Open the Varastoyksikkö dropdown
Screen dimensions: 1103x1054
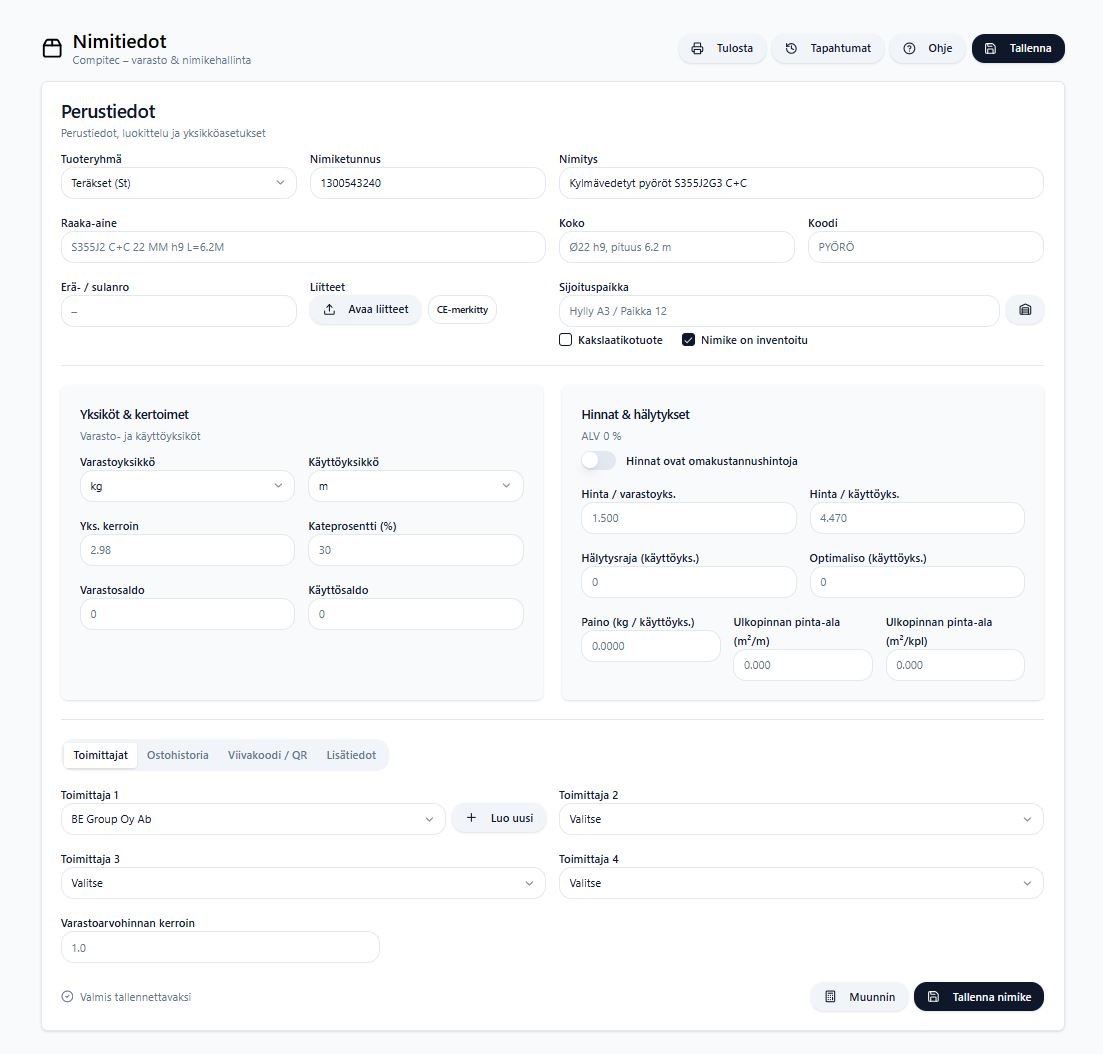coord(187,486)
